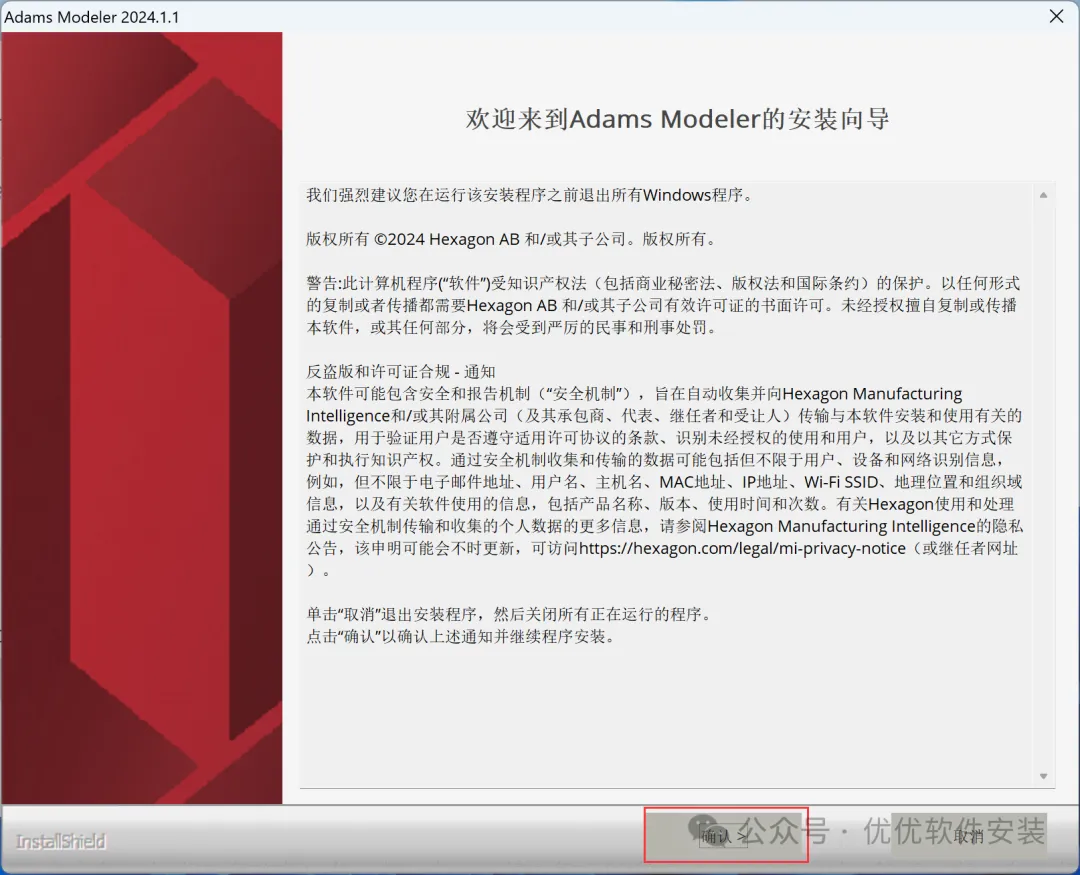
Task: Click the Adams Modeler 2024.1.1 title bar text
Action: [x=92, y=17]
